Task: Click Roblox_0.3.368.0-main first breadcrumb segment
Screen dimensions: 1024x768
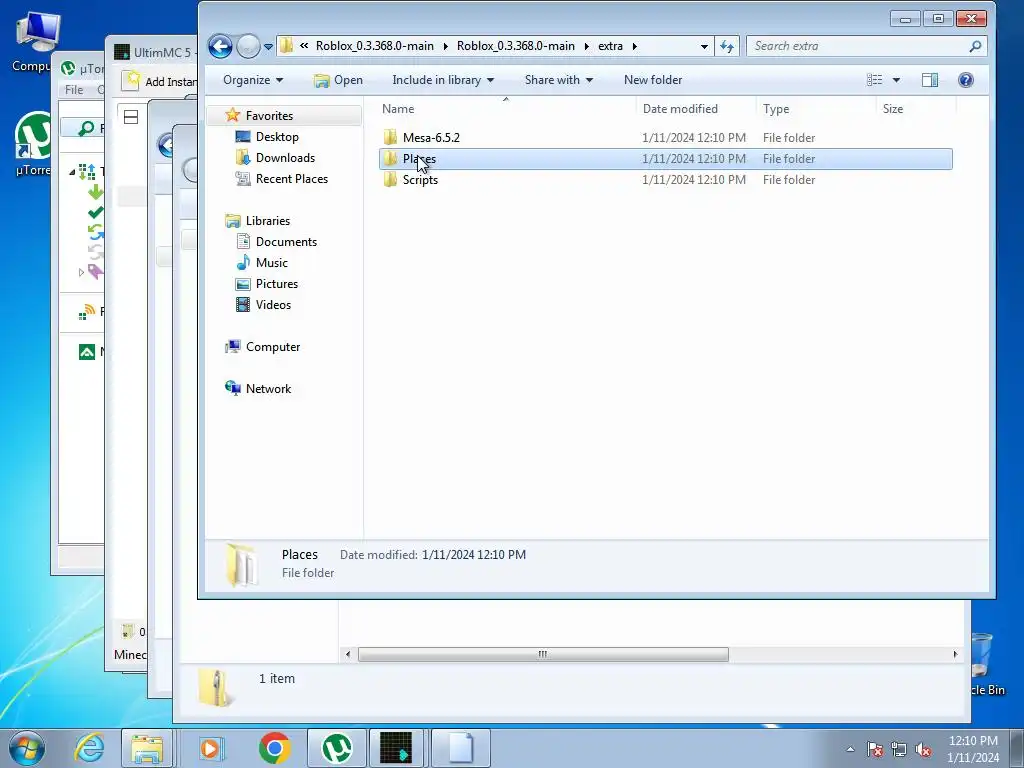Action: click(x=374, y=46)
